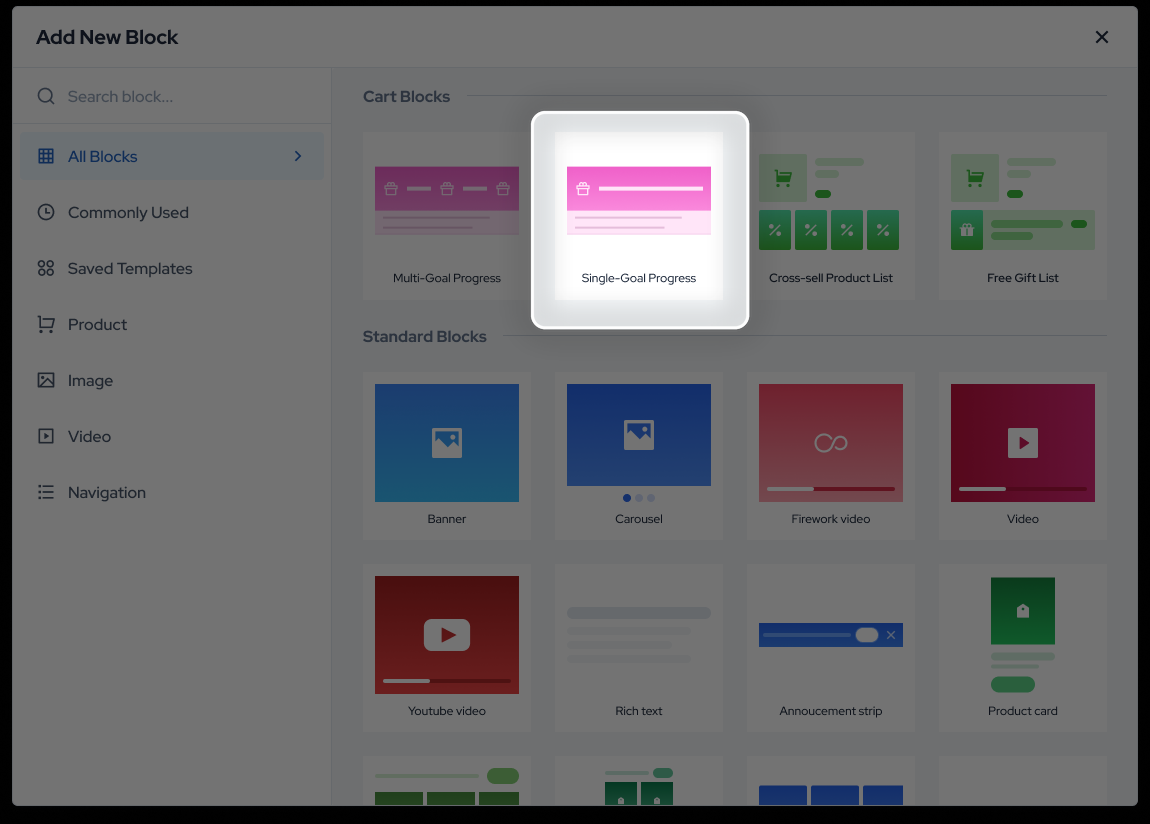Click the Video play icon in the sidebar
The image size is (1150, 824).
point(46,436)
